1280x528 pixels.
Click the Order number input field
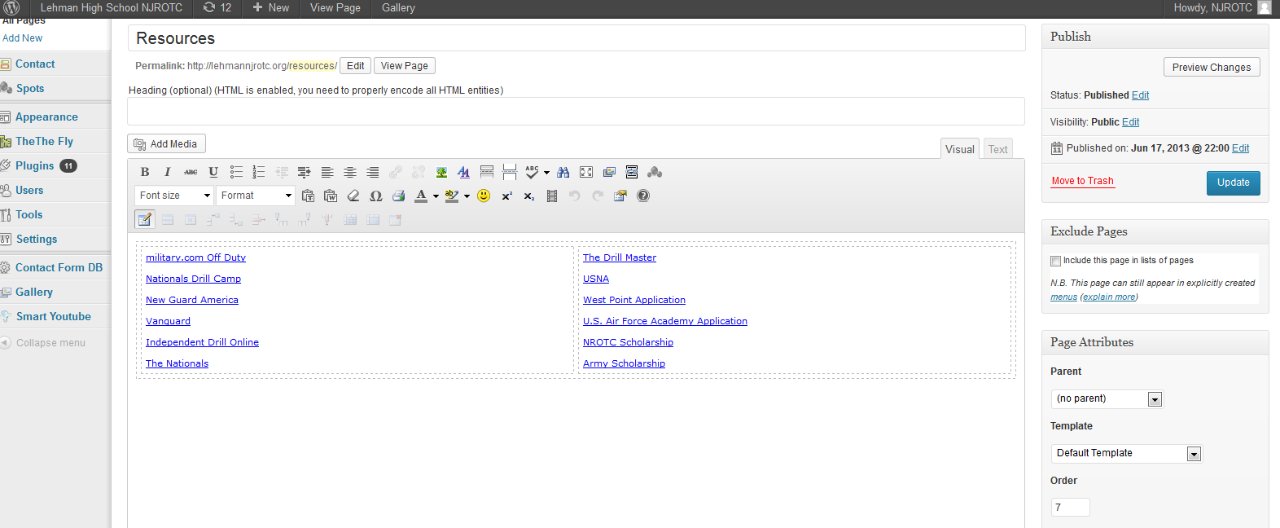click(1069, 507)
